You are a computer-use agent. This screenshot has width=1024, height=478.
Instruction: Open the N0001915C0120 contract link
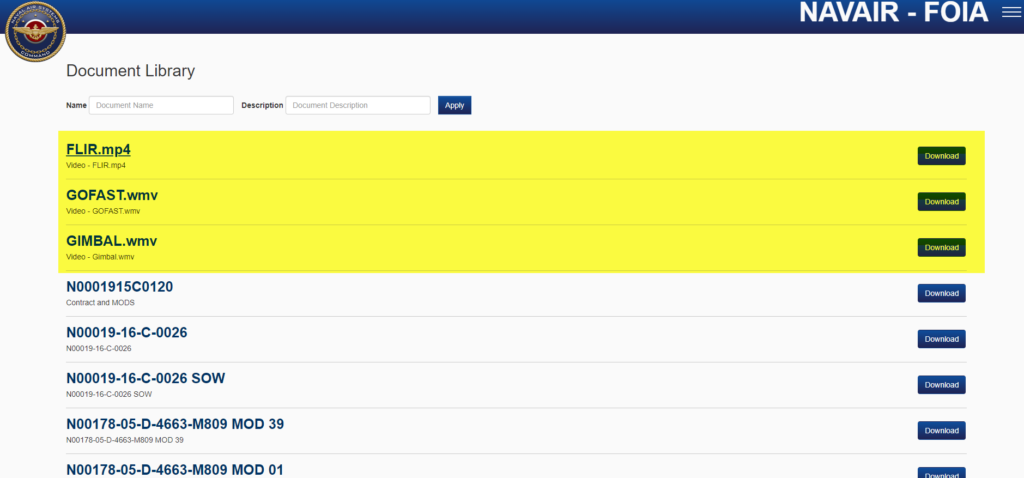tap(119, 287)
